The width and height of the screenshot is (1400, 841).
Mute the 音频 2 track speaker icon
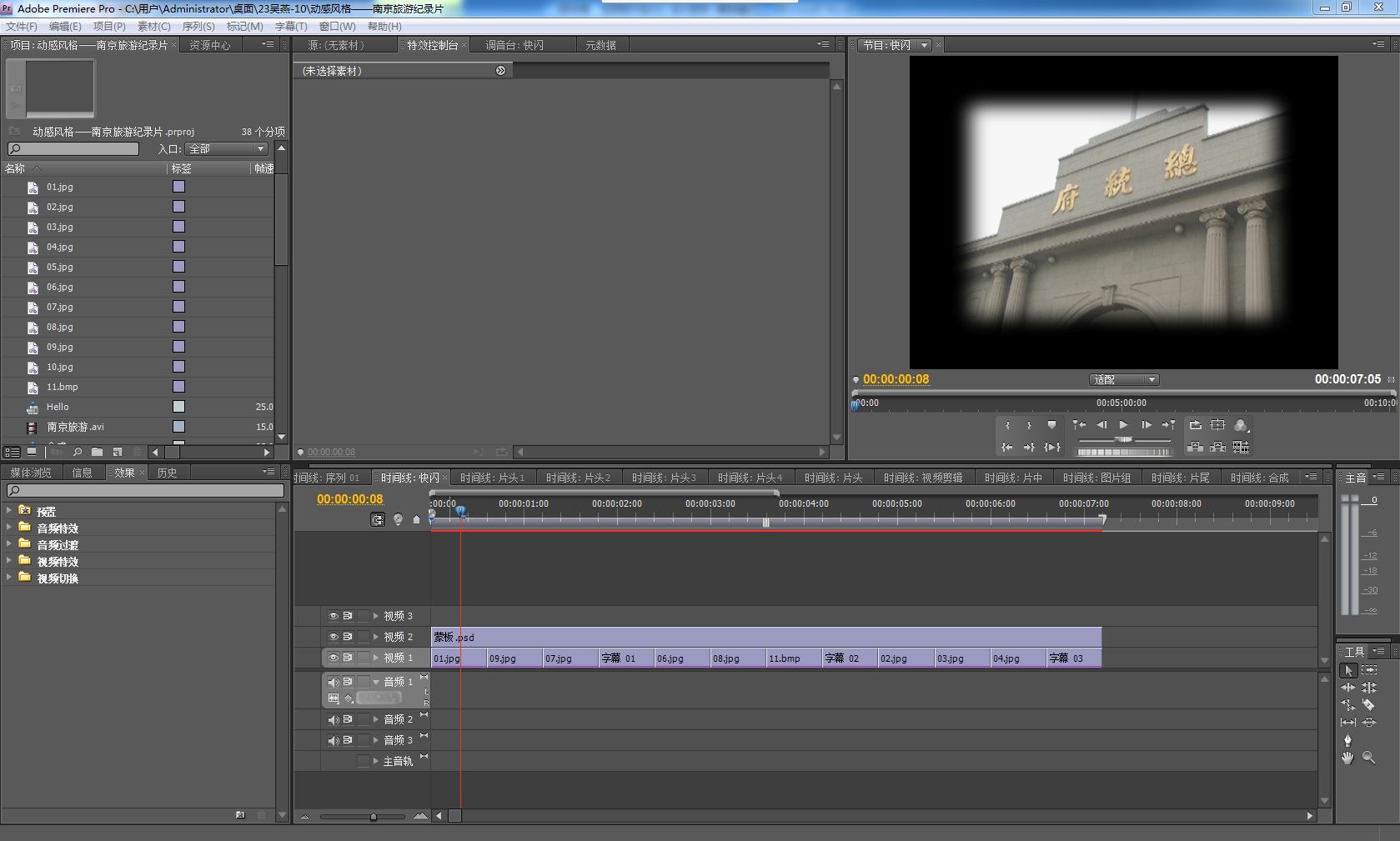point(333,719)
